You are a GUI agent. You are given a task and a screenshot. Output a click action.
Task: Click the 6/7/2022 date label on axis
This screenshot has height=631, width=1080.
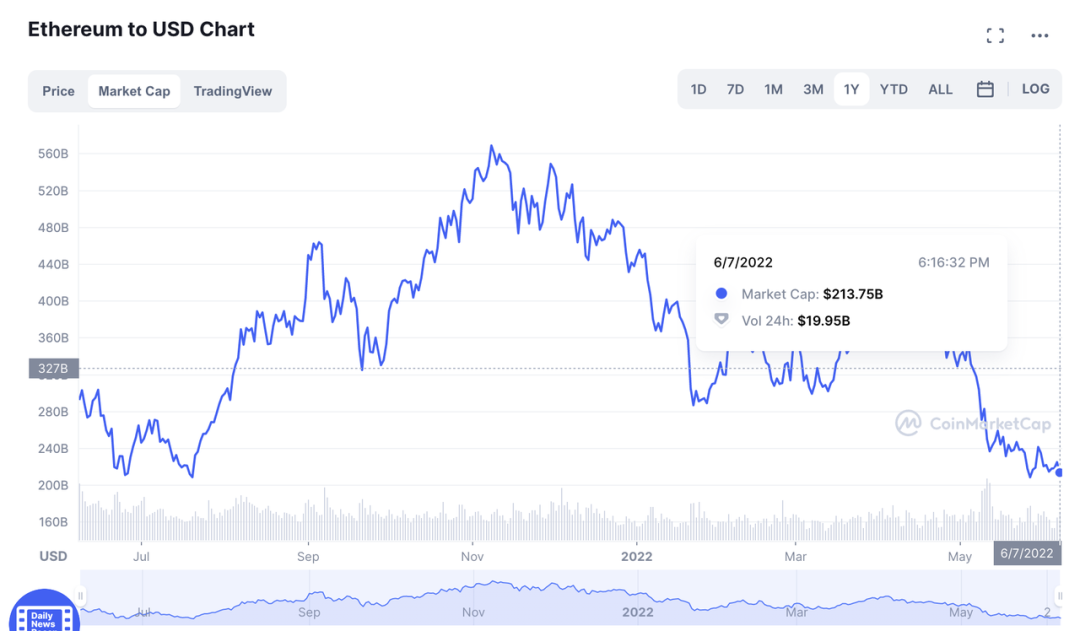click(x=1027, y=553)
